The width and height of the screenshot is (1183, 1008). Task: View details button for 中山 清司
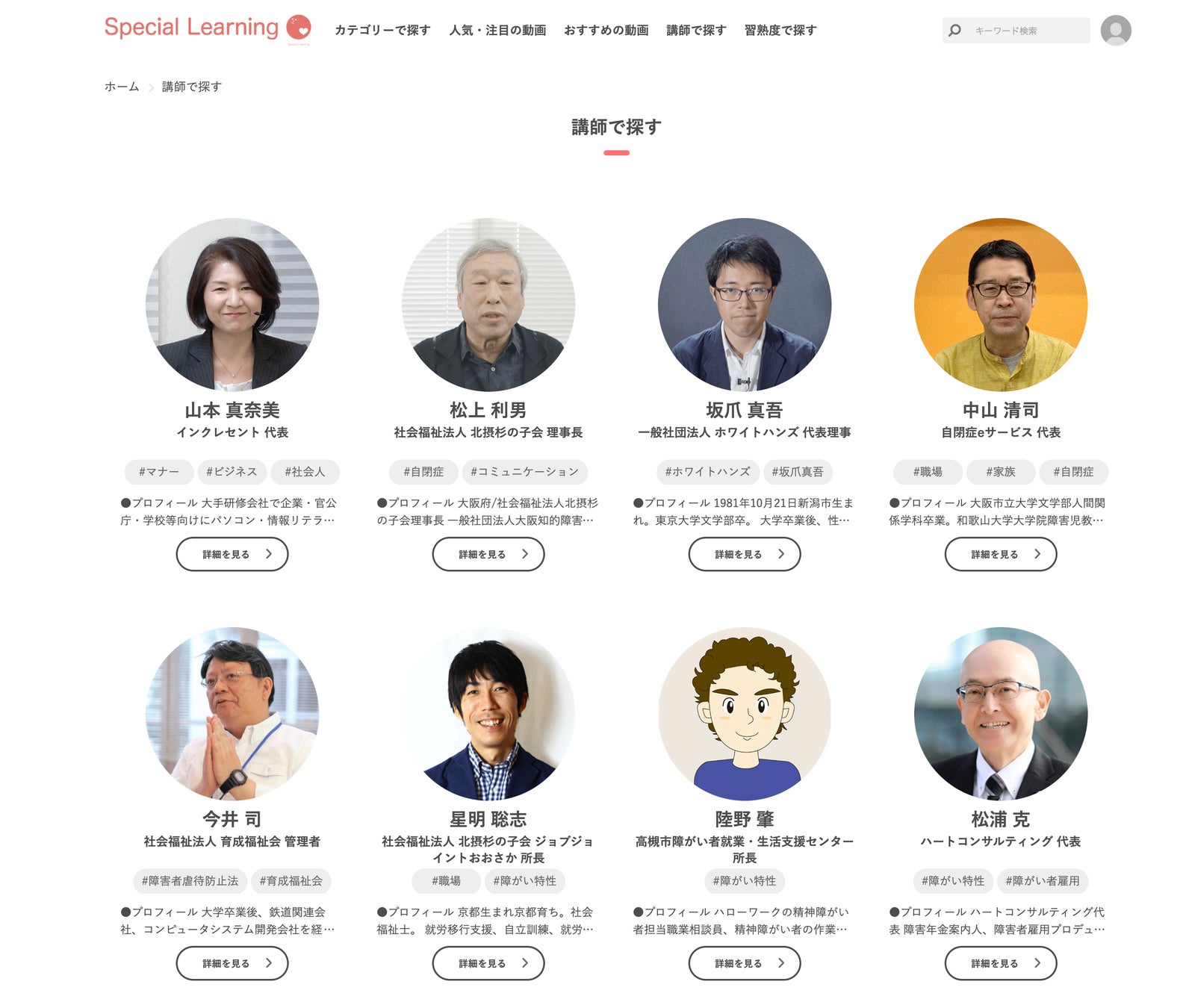click(x=1001, y=554)
